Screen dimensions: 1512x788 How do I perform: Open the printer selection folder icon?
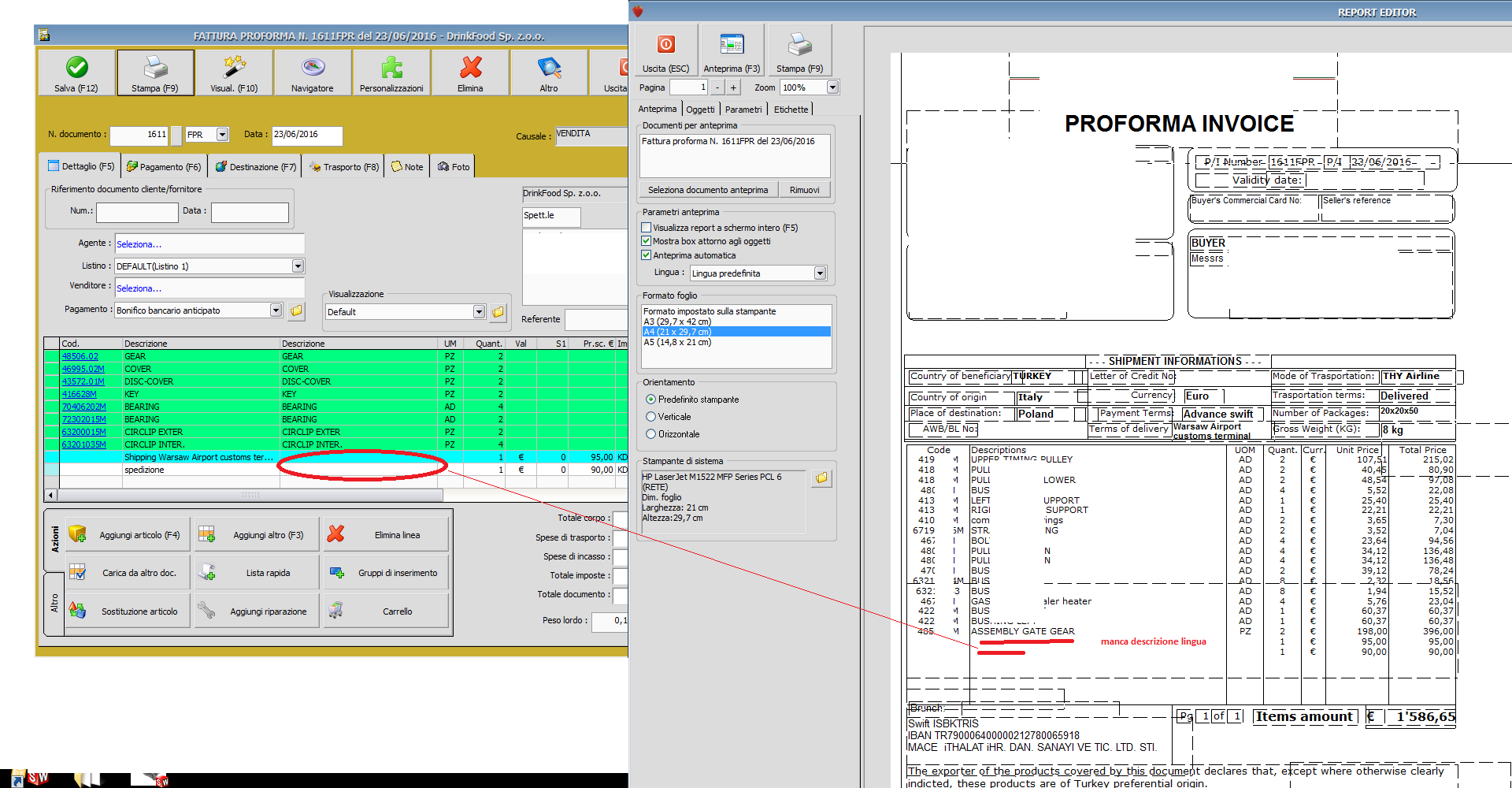point(821,478)
